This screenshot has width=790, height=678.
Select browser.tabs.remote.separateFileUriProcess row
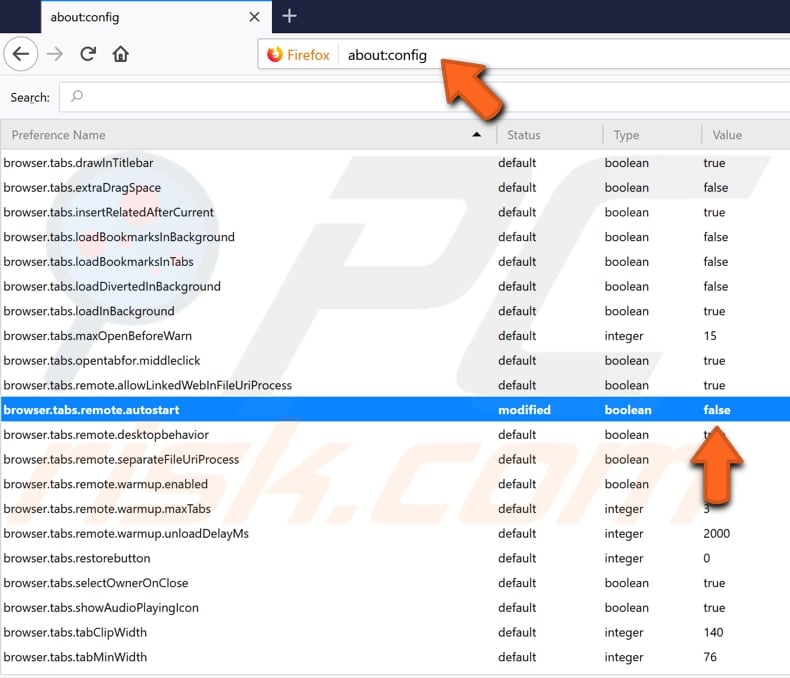point(395,459)
